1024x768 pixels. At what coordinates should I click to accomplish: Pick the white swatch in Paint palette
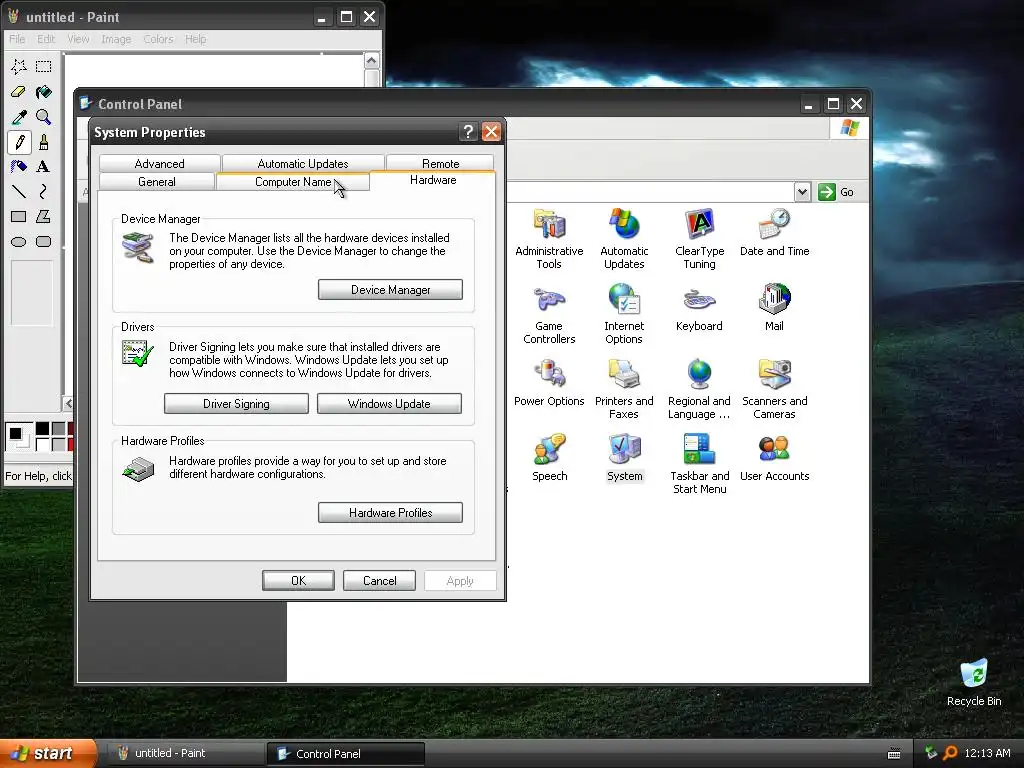click(x=42, y=444)
